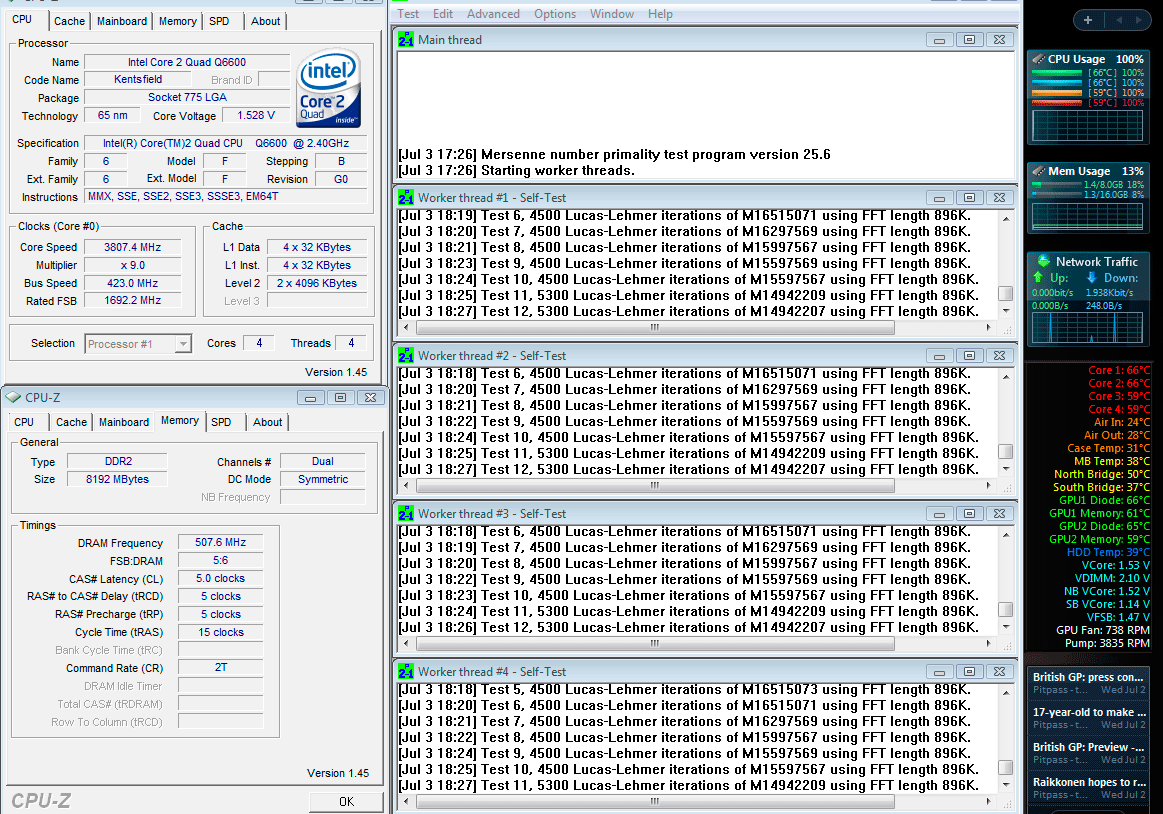Select About tab in the memory CPU-Z window

click(x=268, y=422)
